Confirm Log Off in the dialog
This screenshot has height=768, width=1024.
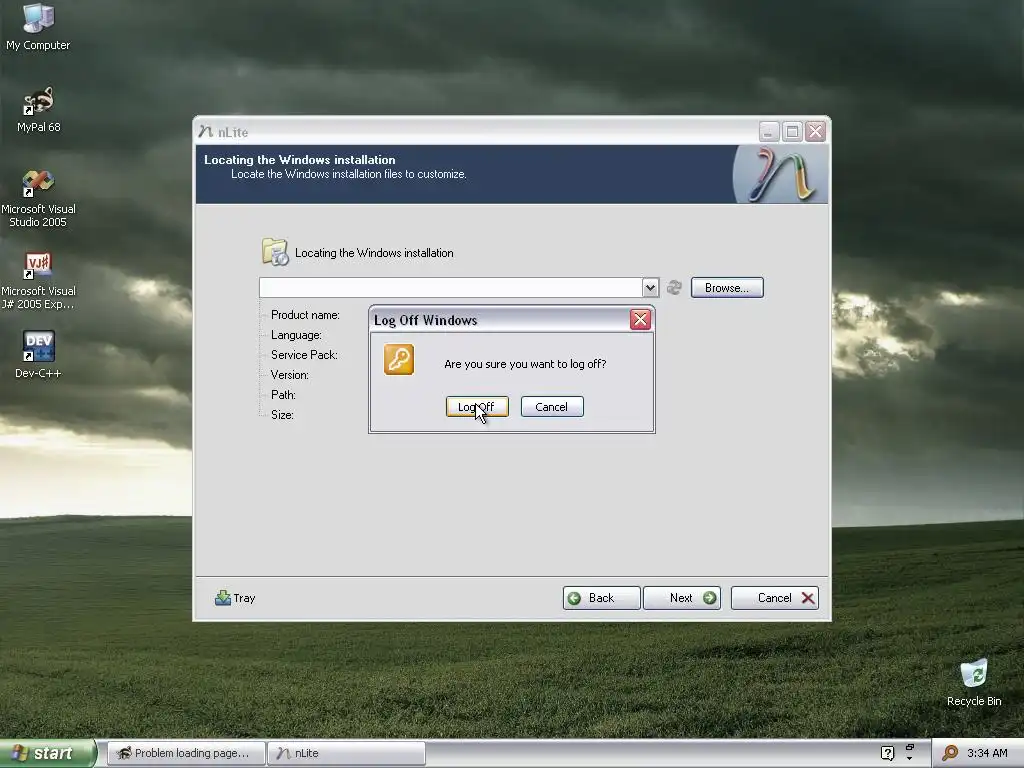click(x=477, y=407)
